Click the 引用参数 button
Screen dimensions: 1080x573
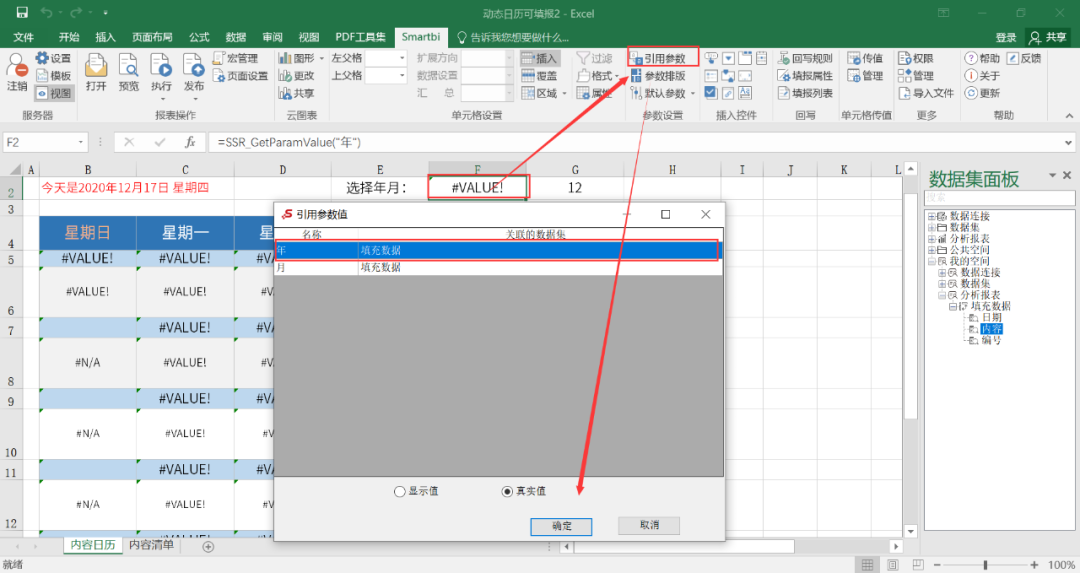pyautogui.click(x=663, y=59)
